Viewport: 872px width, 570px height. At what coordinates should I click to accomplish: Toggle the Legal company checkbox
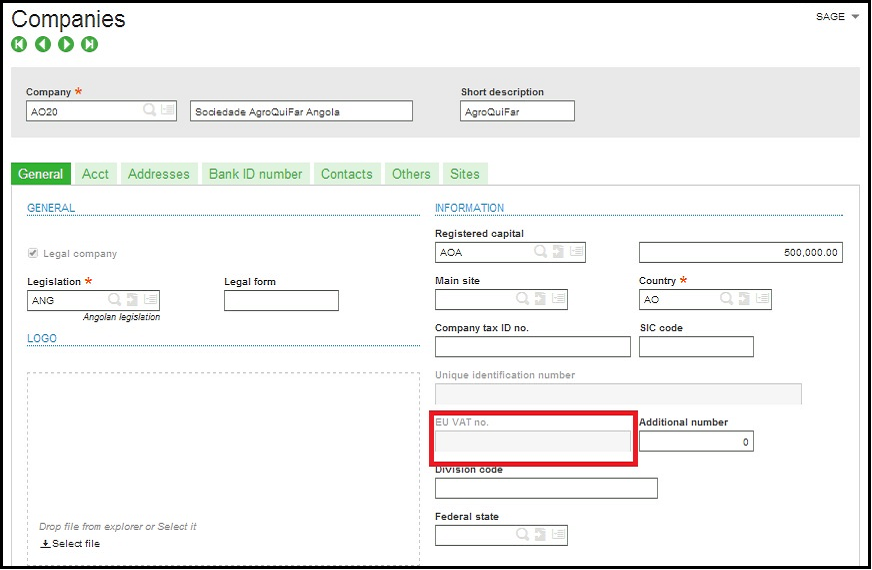[x=33, y=254]
